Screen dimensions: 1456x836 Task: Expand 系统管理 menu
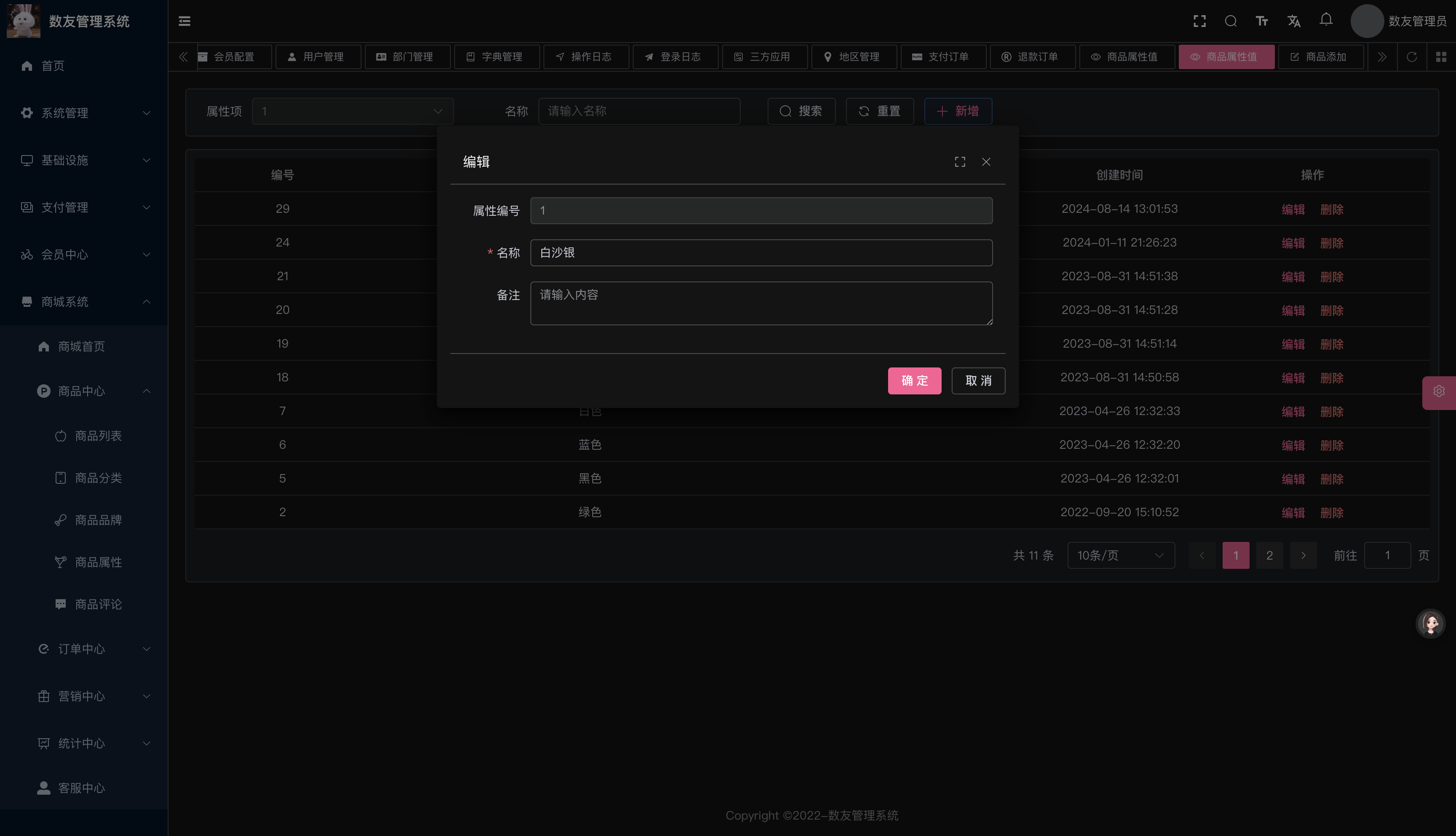[x=84, y=113]
